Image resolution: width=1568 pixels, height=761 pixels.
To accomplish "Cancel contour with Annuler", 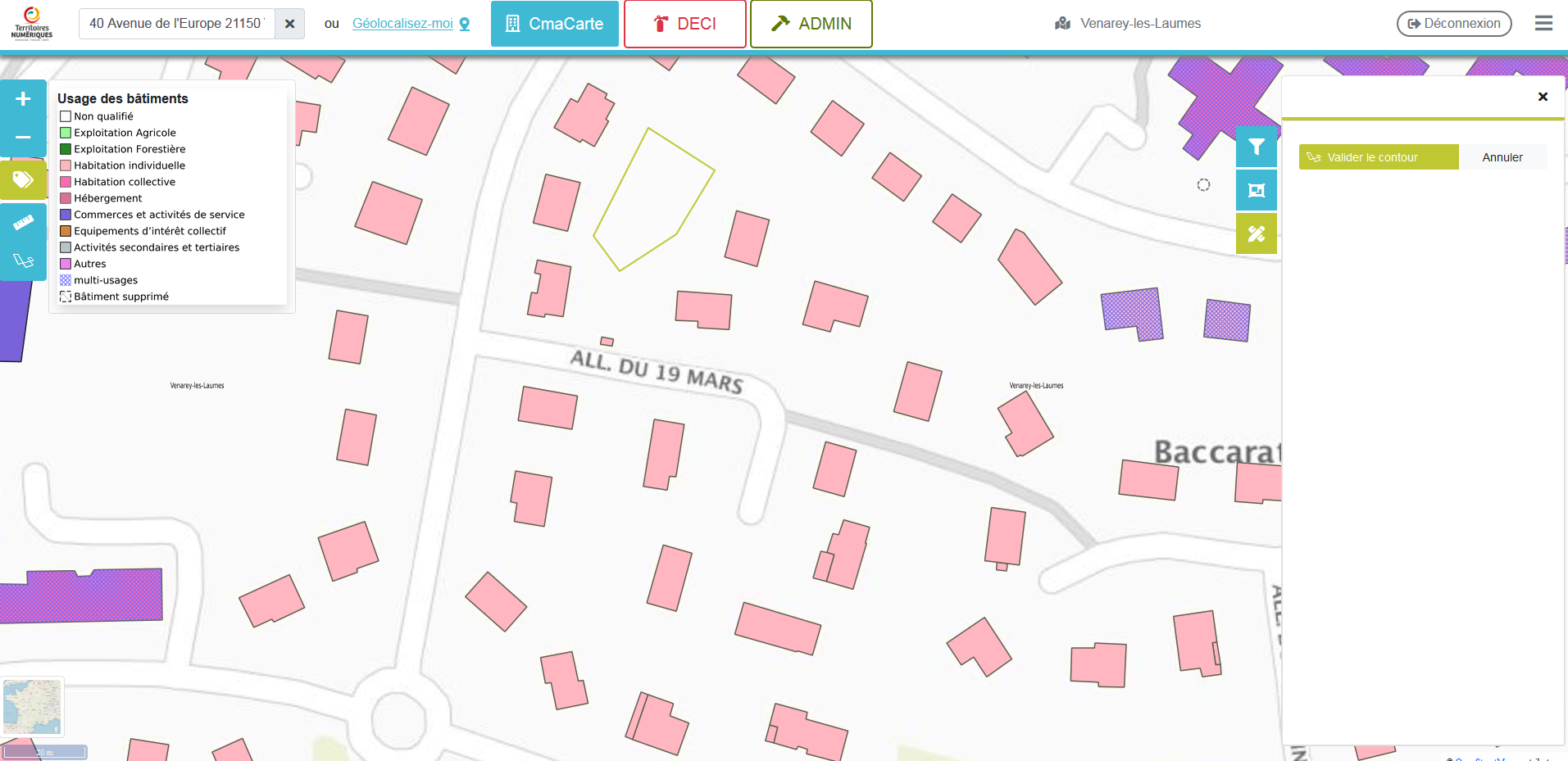I will [1502, 157].
